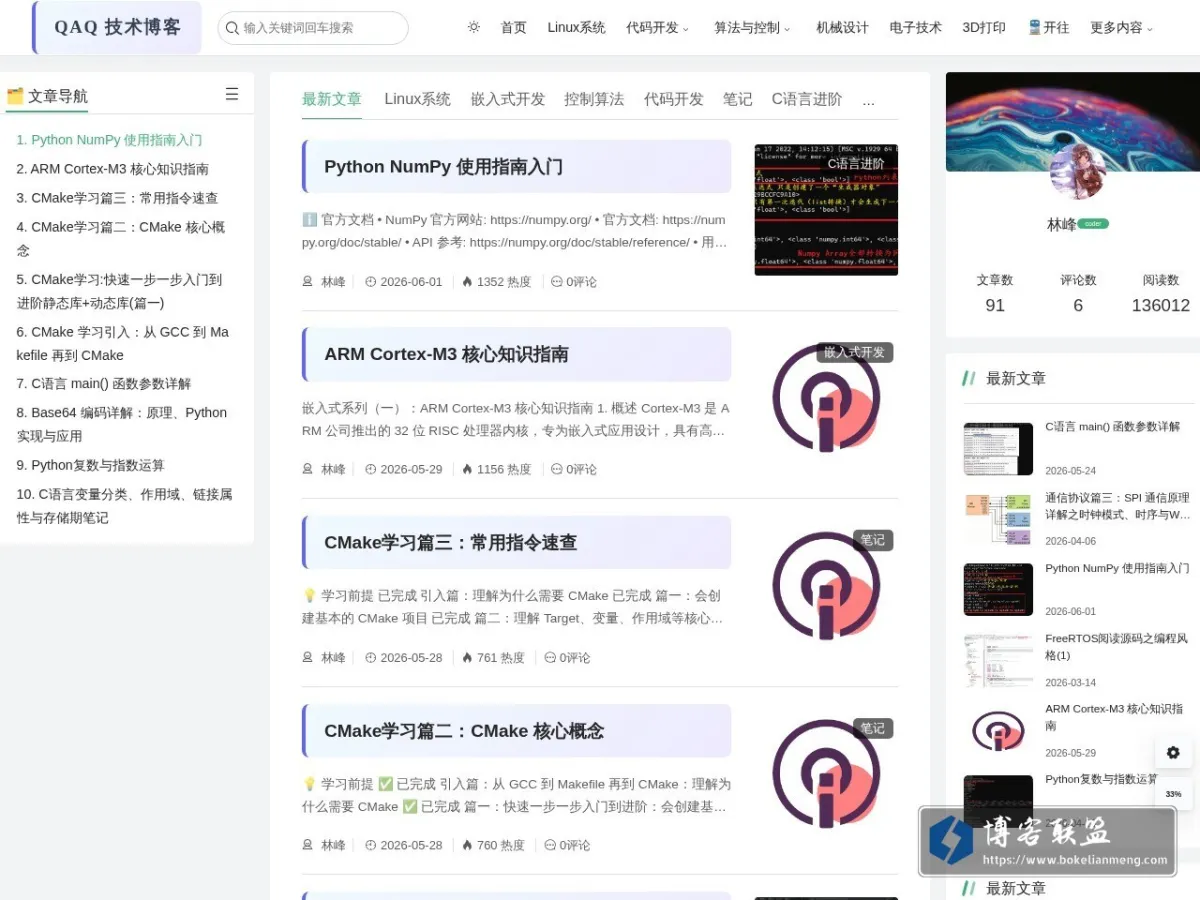Screen dimensions: 1200x900
Task: Toggle the light/dark theme sun icon
Action: point(474,27)
